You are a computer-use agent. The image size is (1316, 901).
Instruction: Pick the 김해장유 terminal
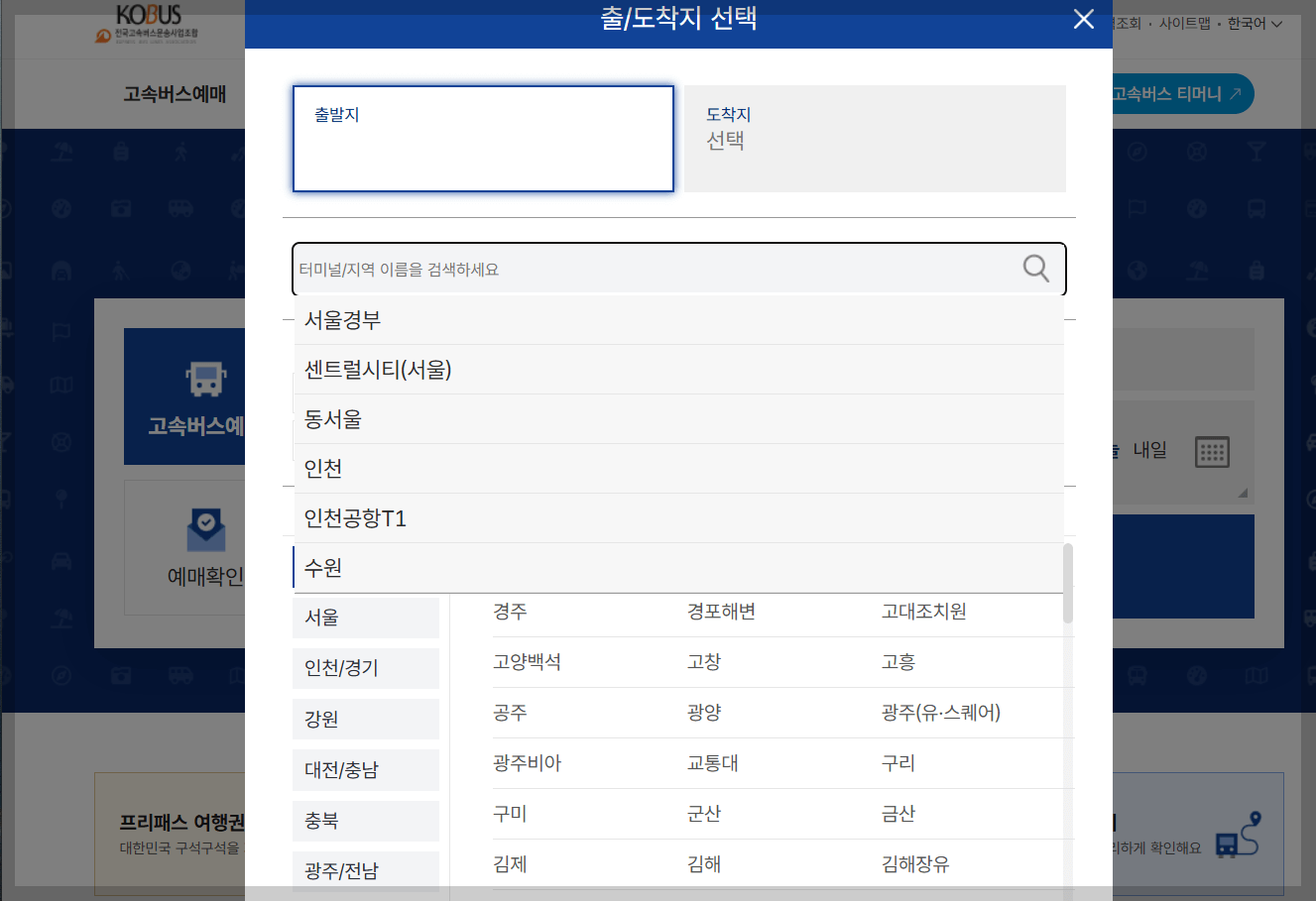click(915, 864)
